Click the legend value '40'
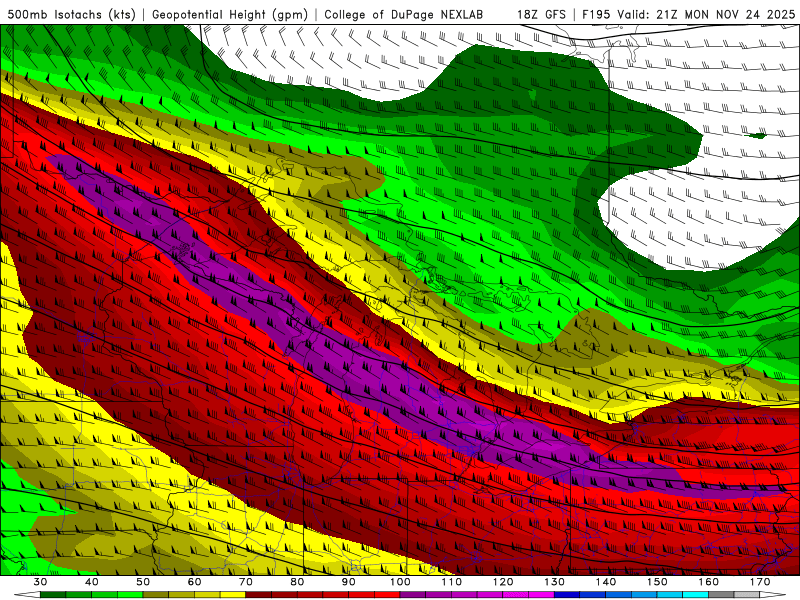The image size is (800, 600). tap(92, 582)
